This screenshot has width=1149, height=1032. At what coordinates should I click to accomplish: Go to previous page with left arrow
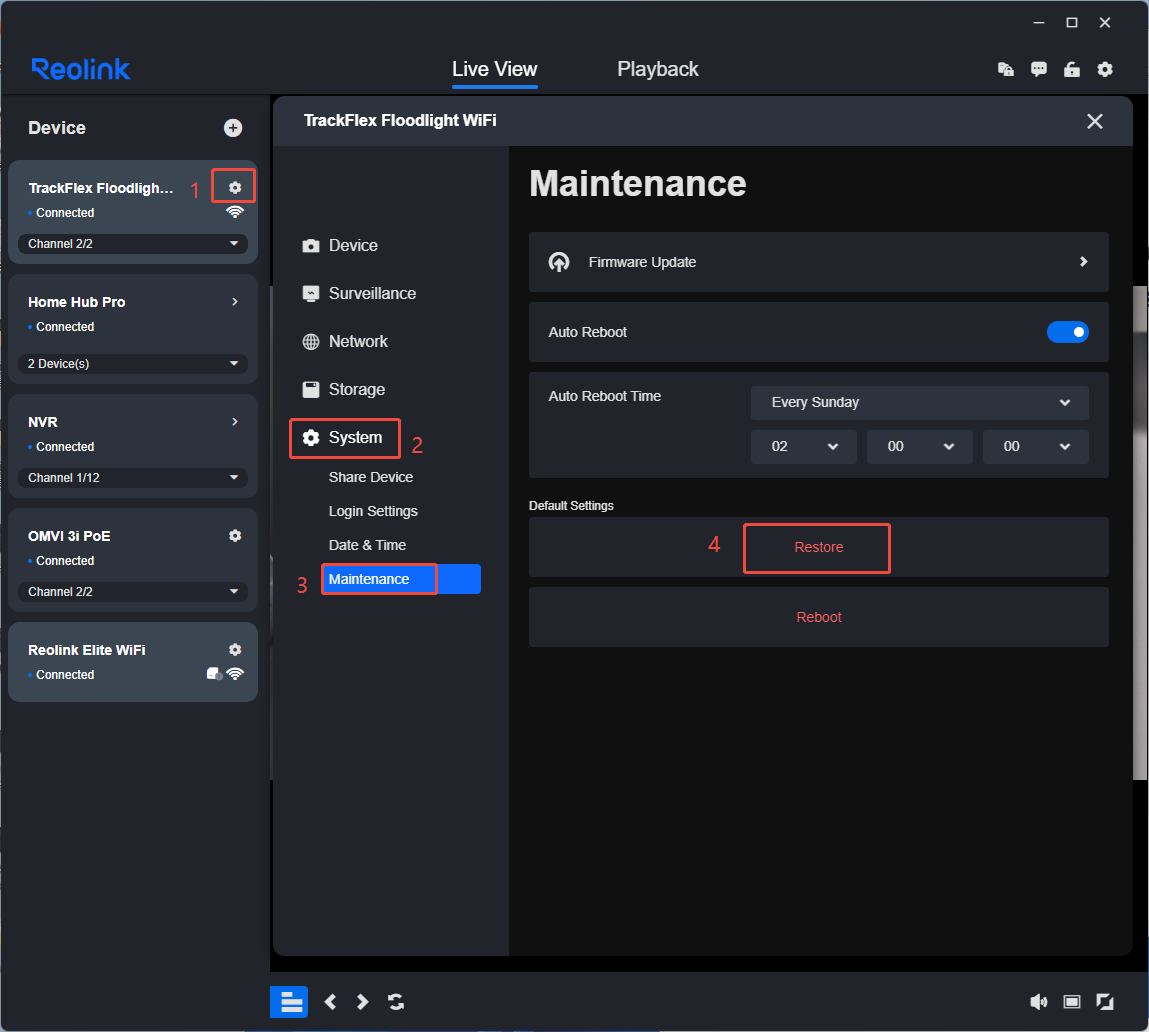(330, 1002)
